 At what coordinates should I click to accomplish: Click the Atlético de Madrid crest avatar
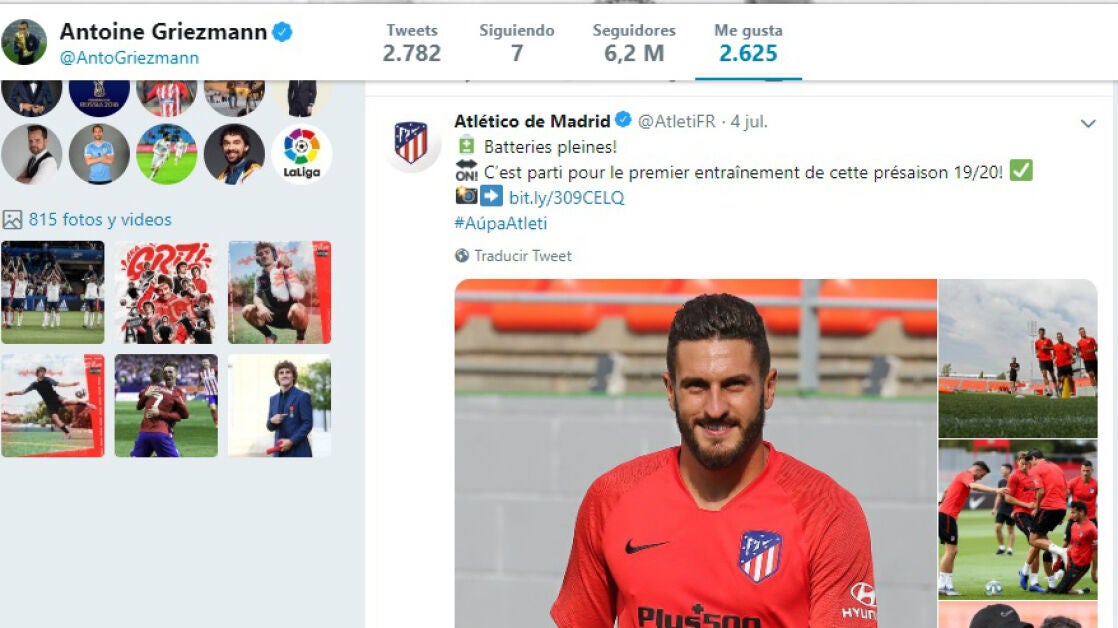(x=411, y=143)
